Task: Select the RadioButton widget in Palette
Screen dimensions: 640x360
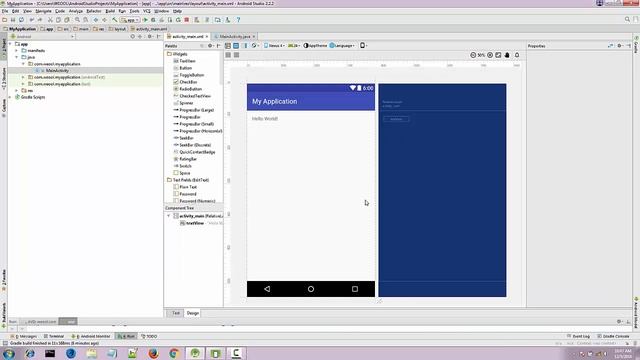Action: click(188, 89)
